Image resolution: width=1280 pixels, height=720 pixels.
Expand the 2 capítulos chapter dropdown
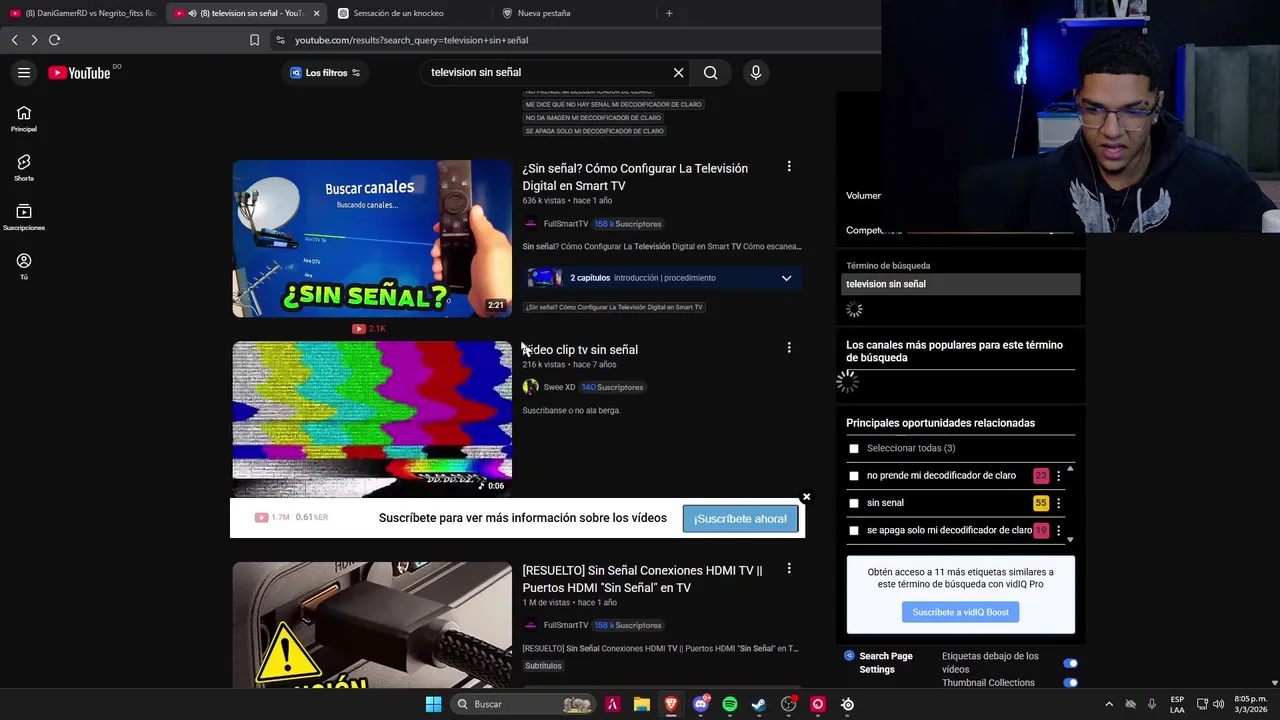[x=786, y=278]
